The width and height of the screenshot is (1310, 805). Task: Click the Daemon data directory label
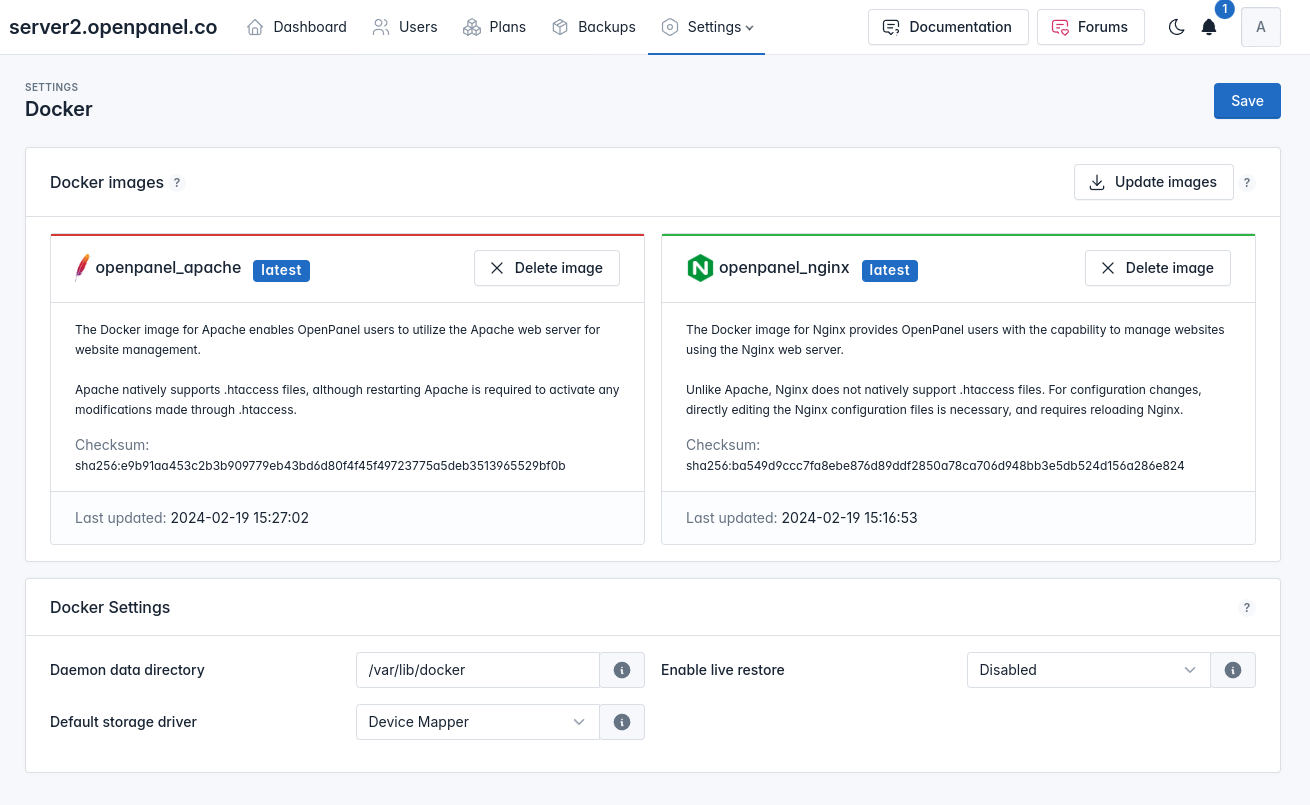pyautogui.click(x=127, y=670)
